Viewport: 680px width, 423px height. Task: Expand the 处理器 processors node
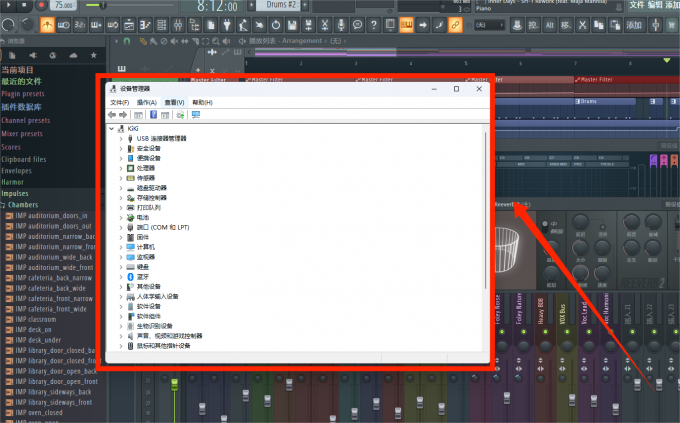tap(121, 168)
